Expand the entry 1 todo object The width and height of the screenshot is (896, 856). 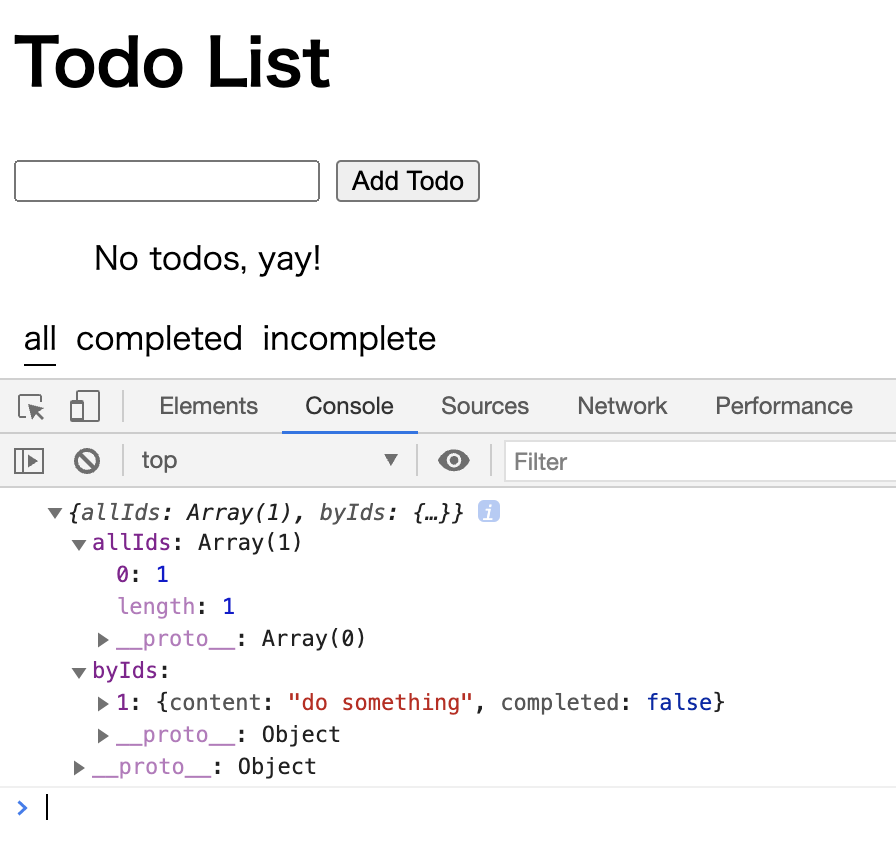click(x=103, y=704)
